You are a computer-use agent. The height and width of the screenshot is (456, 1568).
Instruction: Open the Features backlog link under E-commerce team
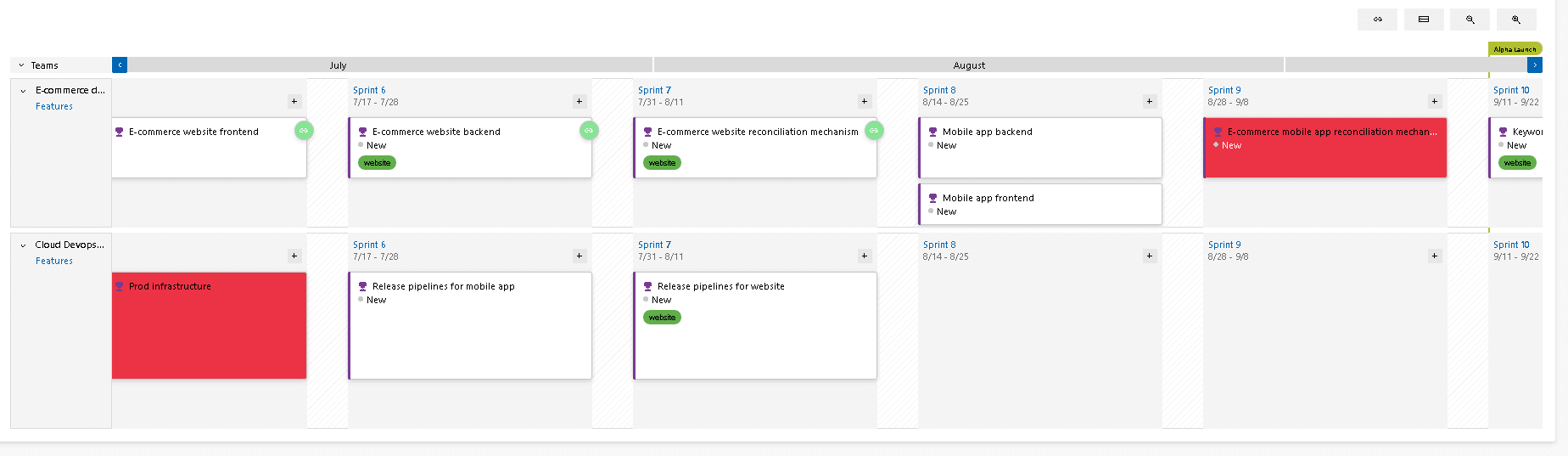point(54,106)
